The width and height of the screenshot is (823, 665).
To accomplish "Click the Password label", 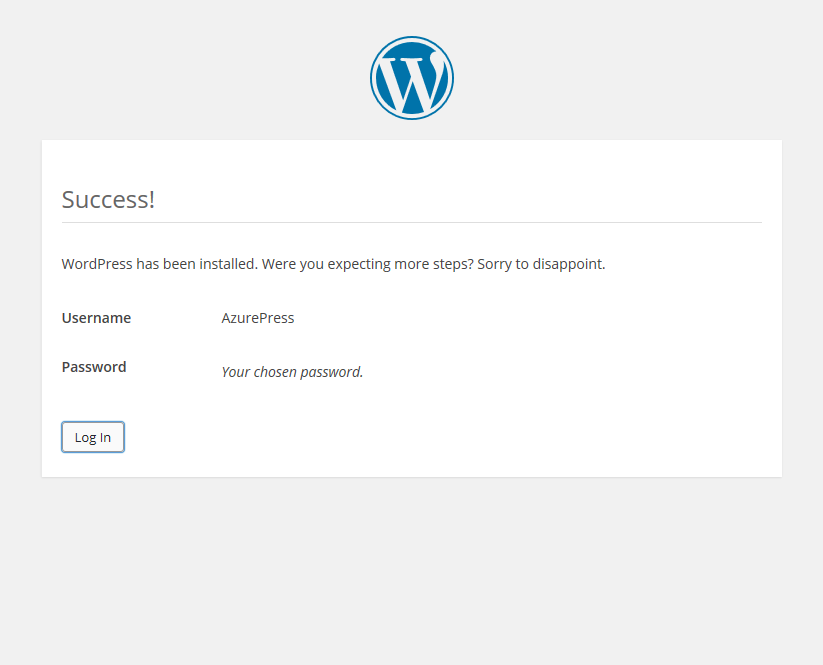I will tap(94, 367).
